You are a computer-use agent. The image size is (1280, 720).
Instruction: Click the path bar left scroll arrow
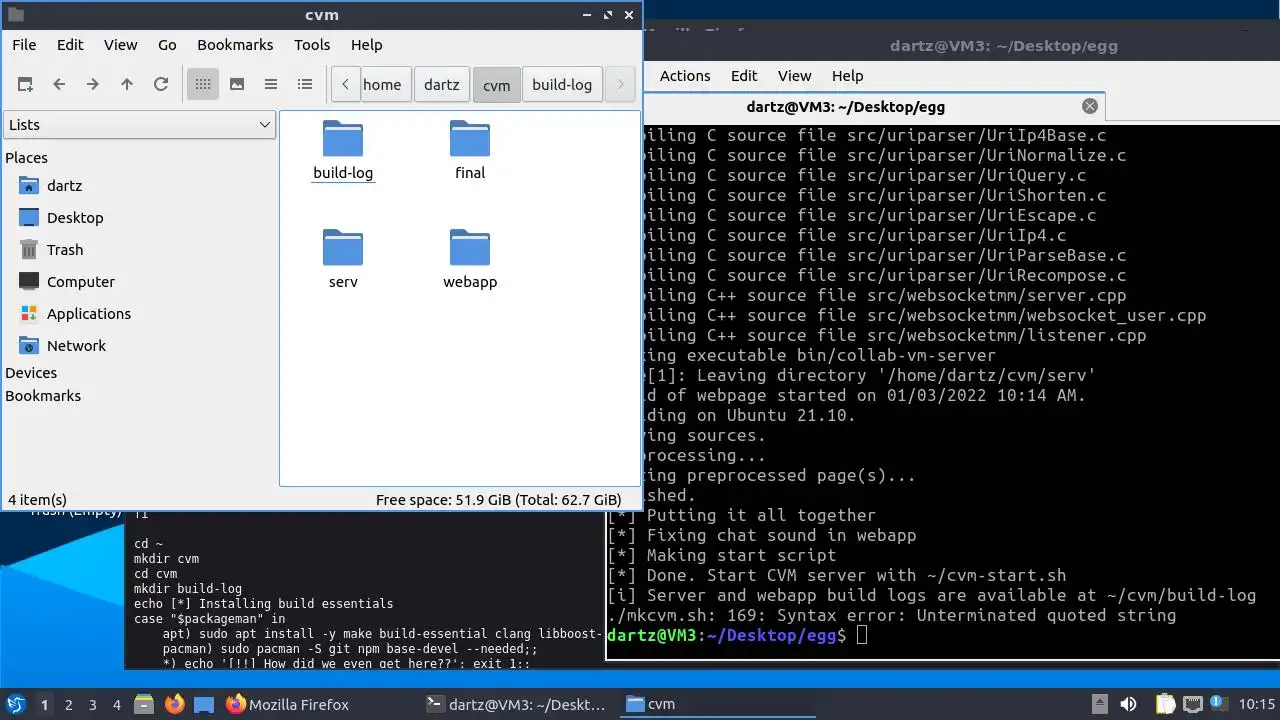pyautogui.click(x=346, y=85)
